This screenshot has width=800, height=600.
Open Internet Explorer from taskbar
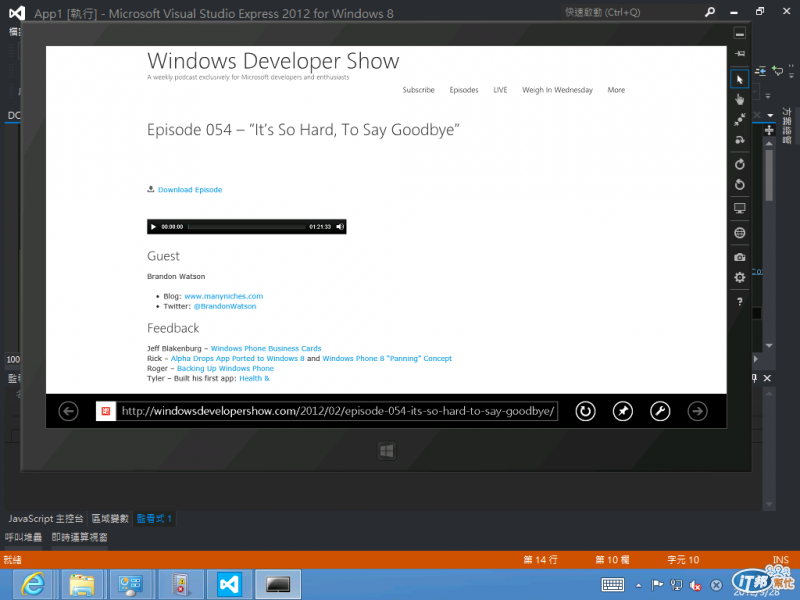(32, 584)
